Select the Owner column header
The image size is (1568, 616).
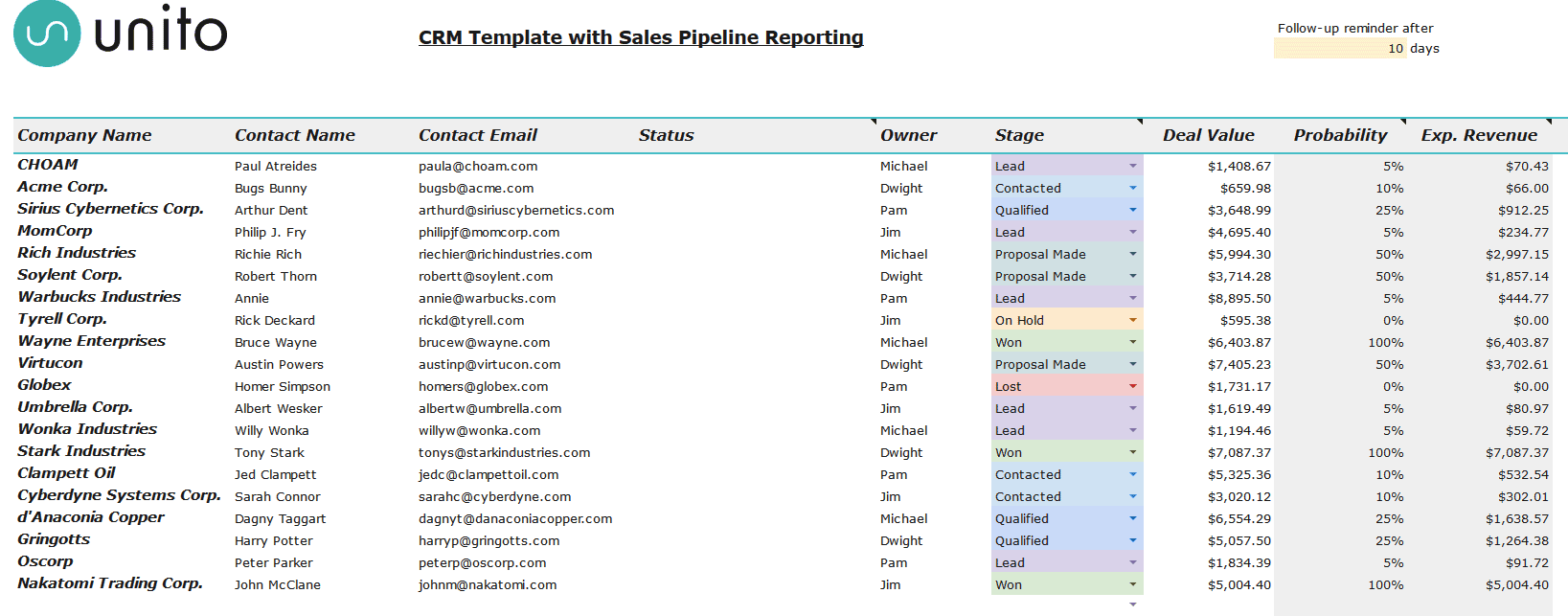[x=909, y=135]
